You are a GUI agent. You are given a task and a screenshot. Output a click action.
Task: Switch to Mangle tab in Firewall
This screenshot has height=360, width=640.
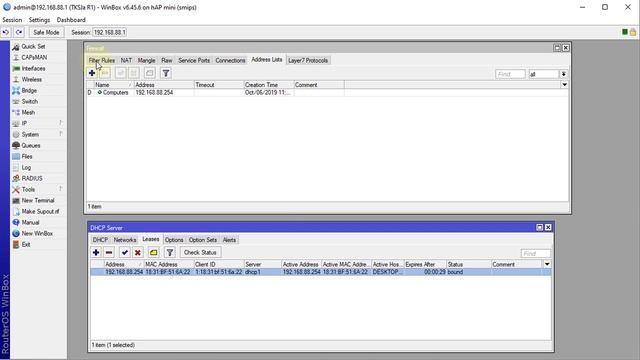pos(146,60)
